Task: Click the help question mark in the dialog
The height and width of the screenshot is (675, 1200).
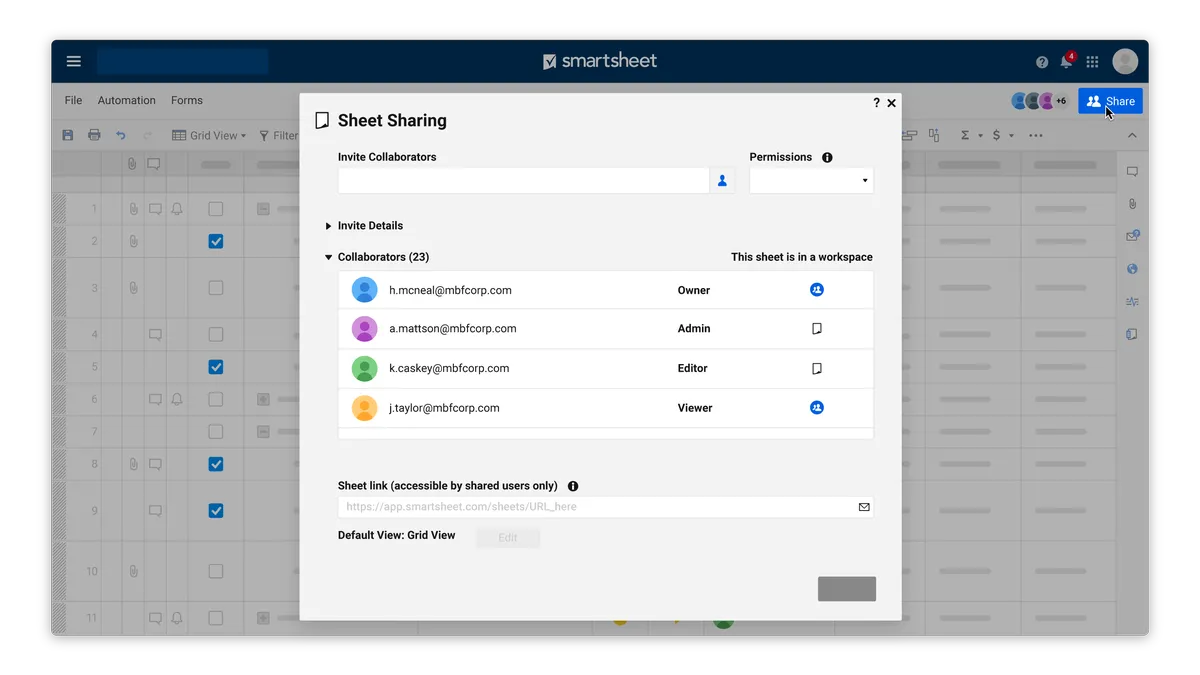Action: click(876, 103)
